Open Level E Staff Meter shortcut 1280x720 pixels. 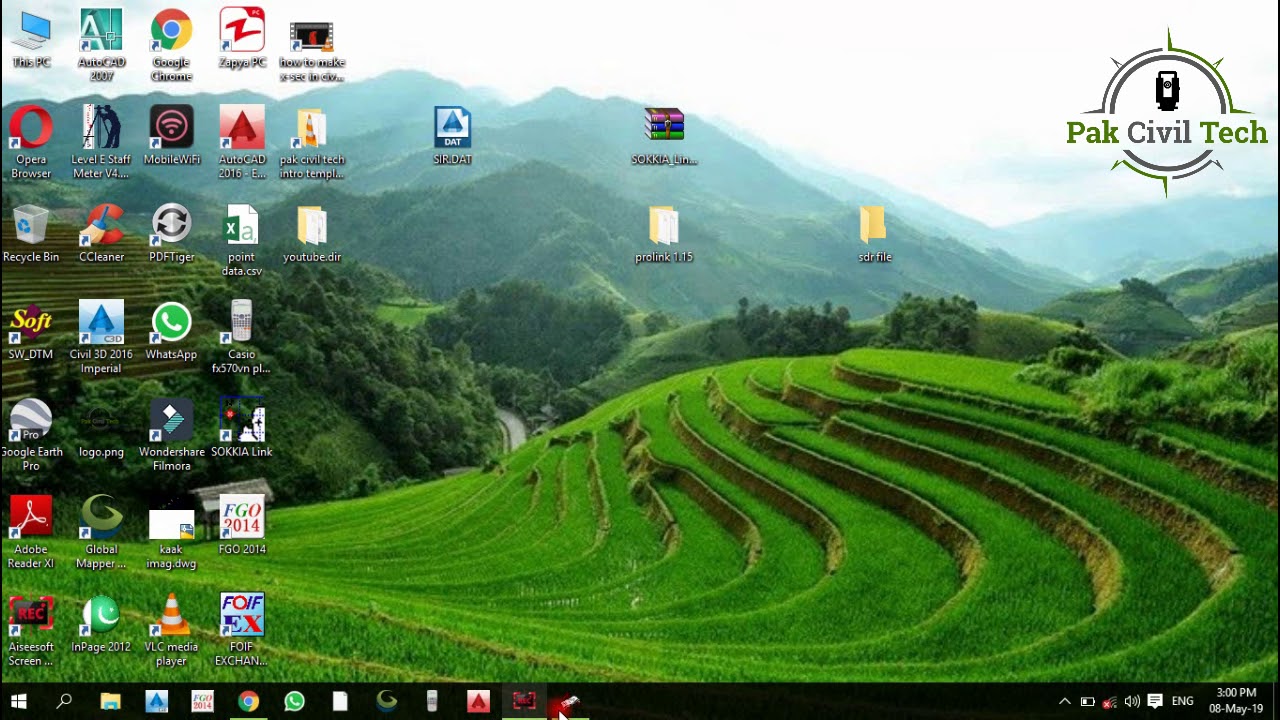101,143
